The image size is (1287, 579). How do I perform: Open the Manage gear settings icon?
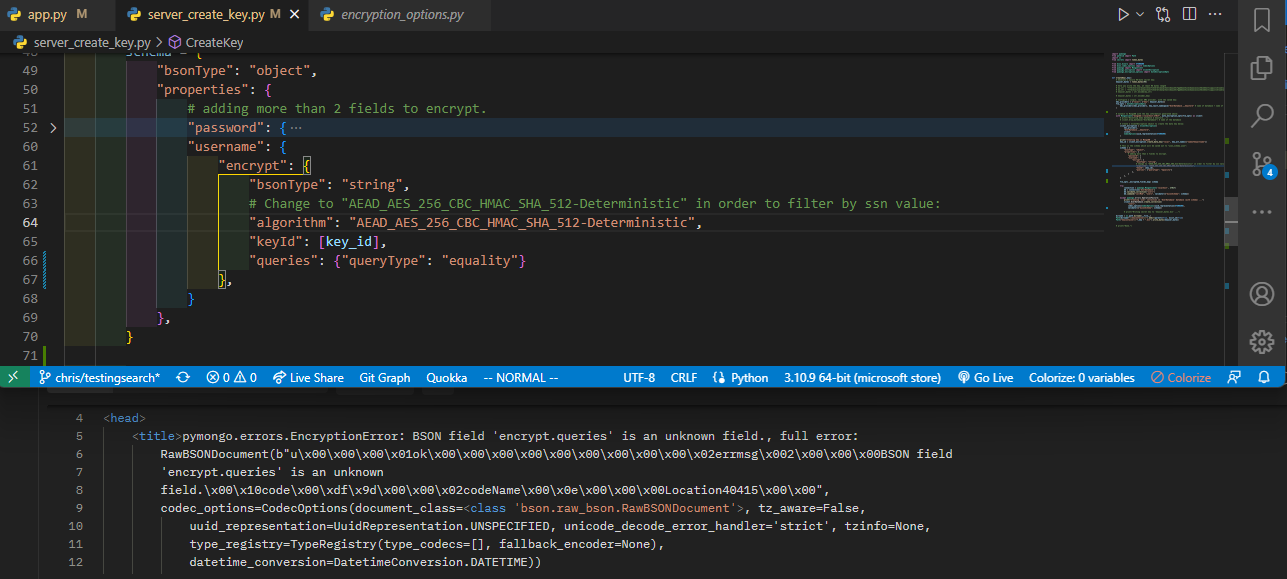tap(1262, 342)
